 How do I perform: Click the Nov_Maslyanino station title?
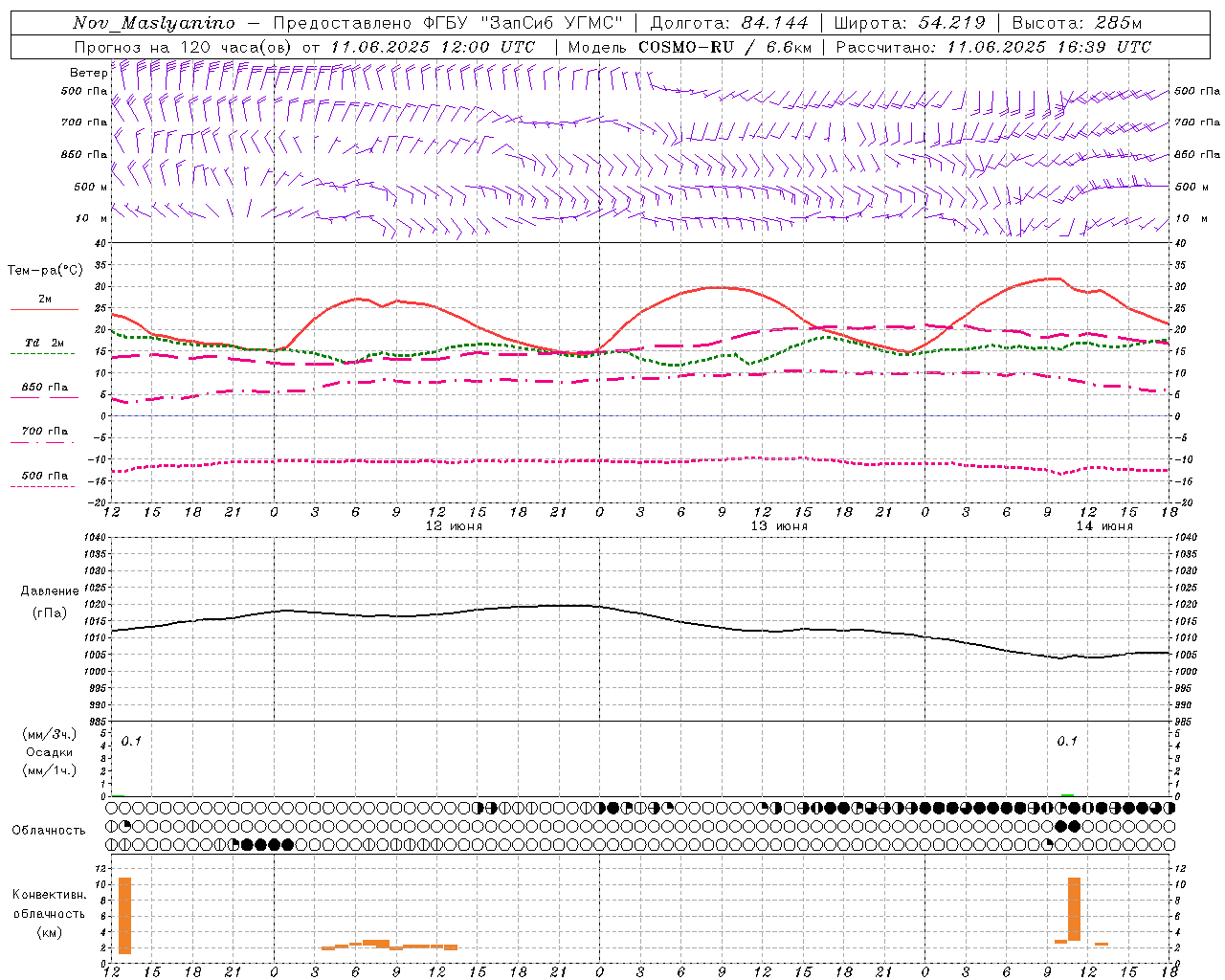click(154, 24)
